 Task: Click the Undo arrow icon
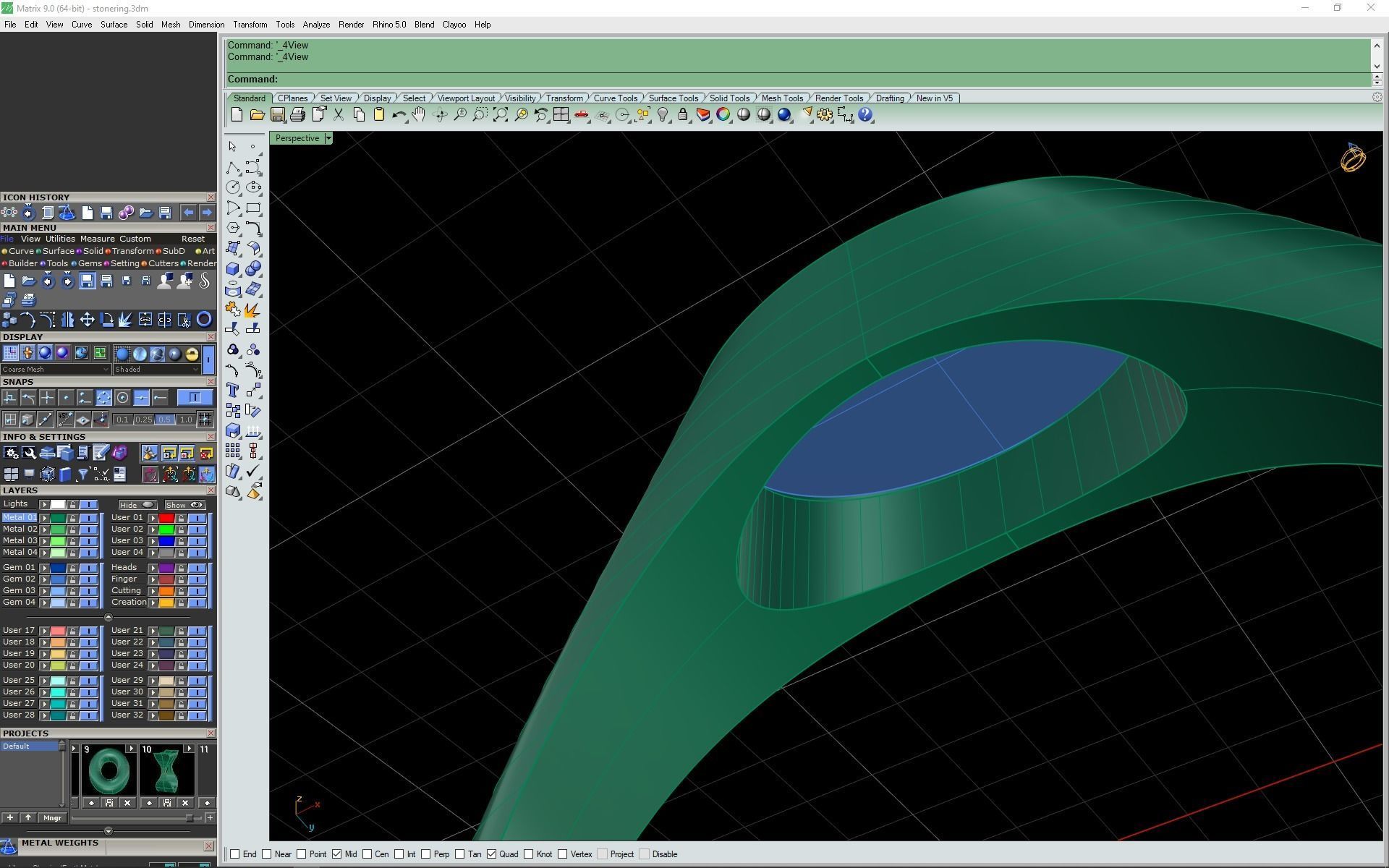(399, 114)
